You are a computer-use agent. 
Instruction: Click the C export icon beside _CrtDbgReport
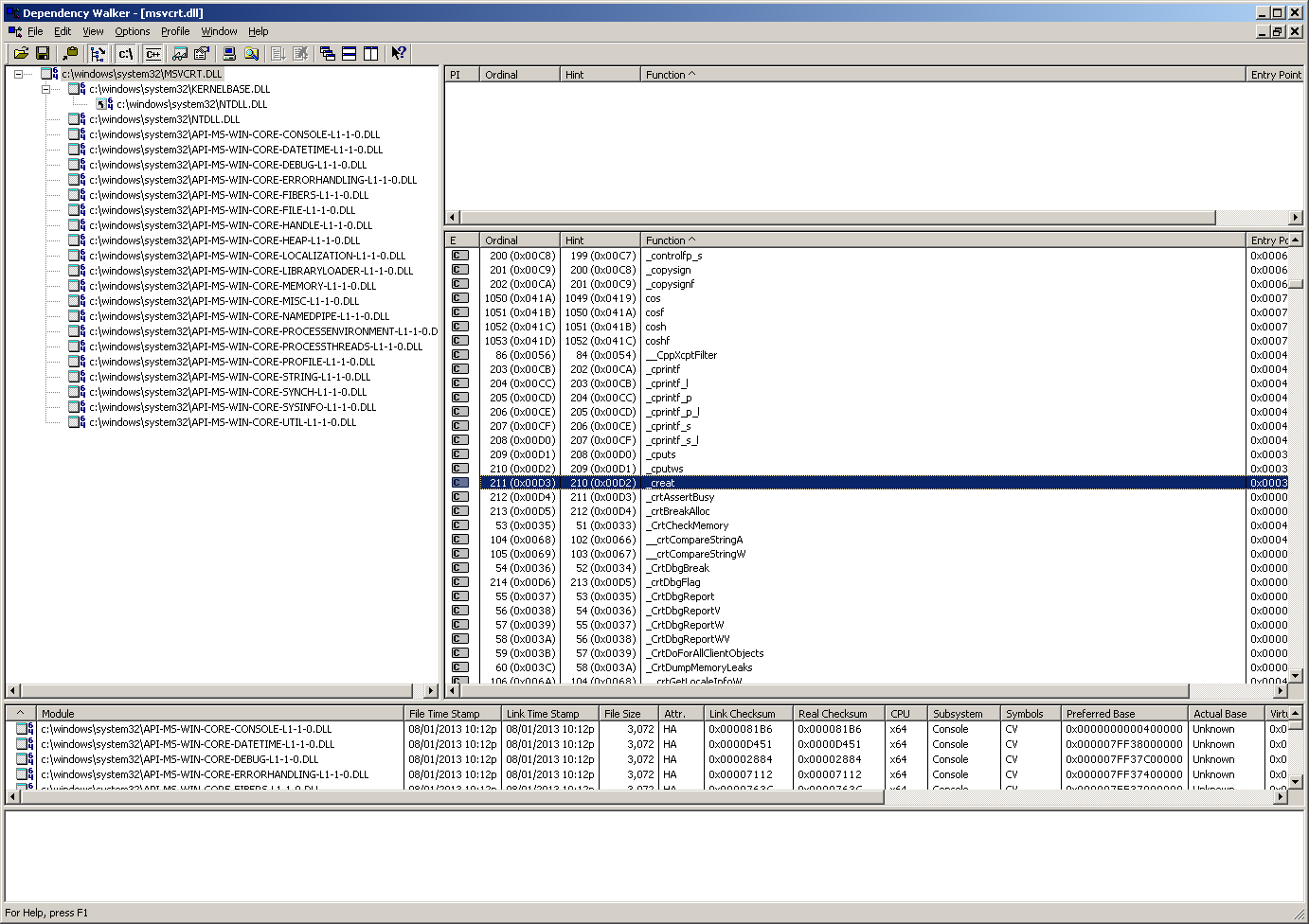point(460,596)
